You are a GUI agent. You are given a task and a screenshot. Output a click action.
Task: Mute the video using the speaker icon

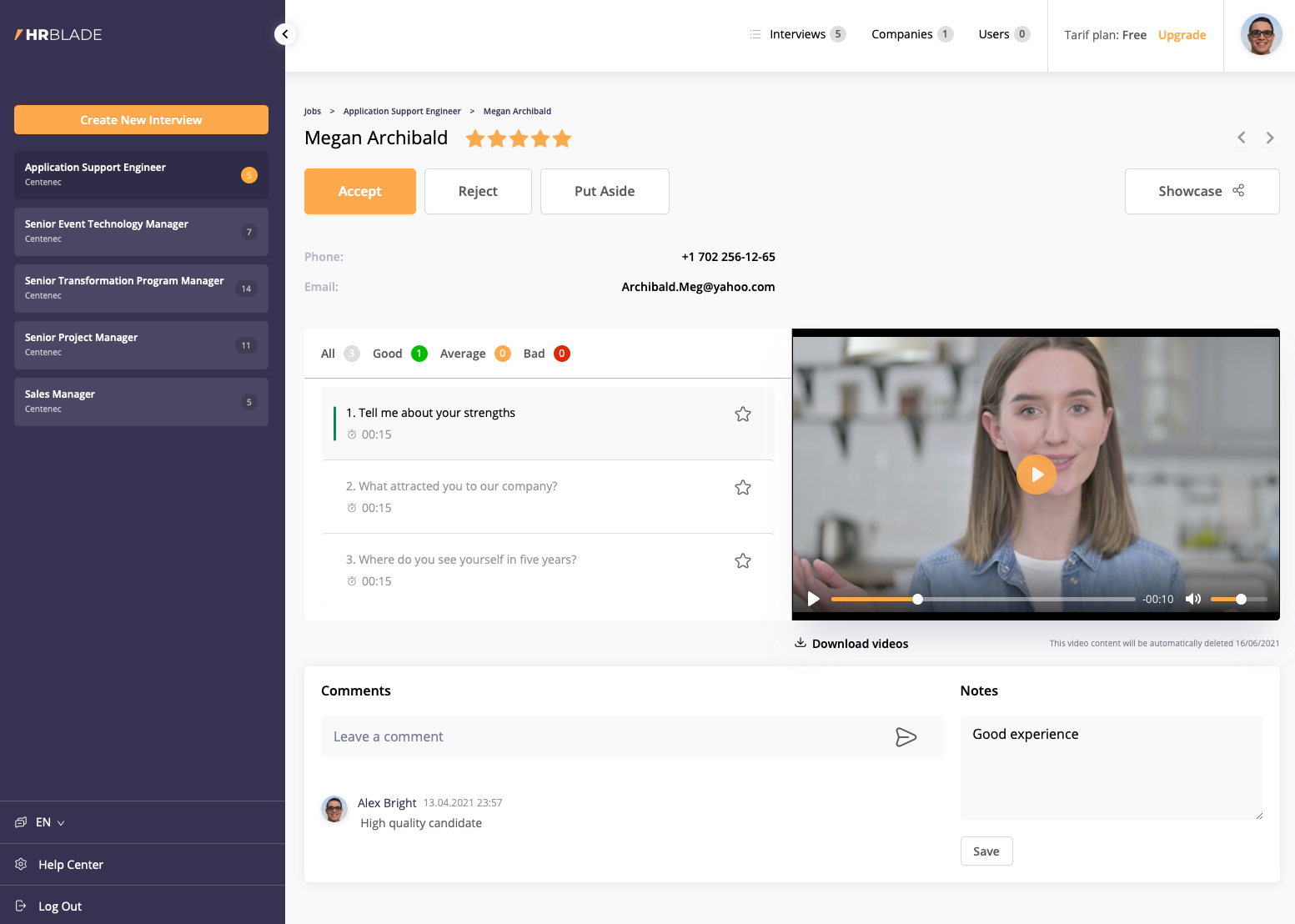[x=1193, y=599]
